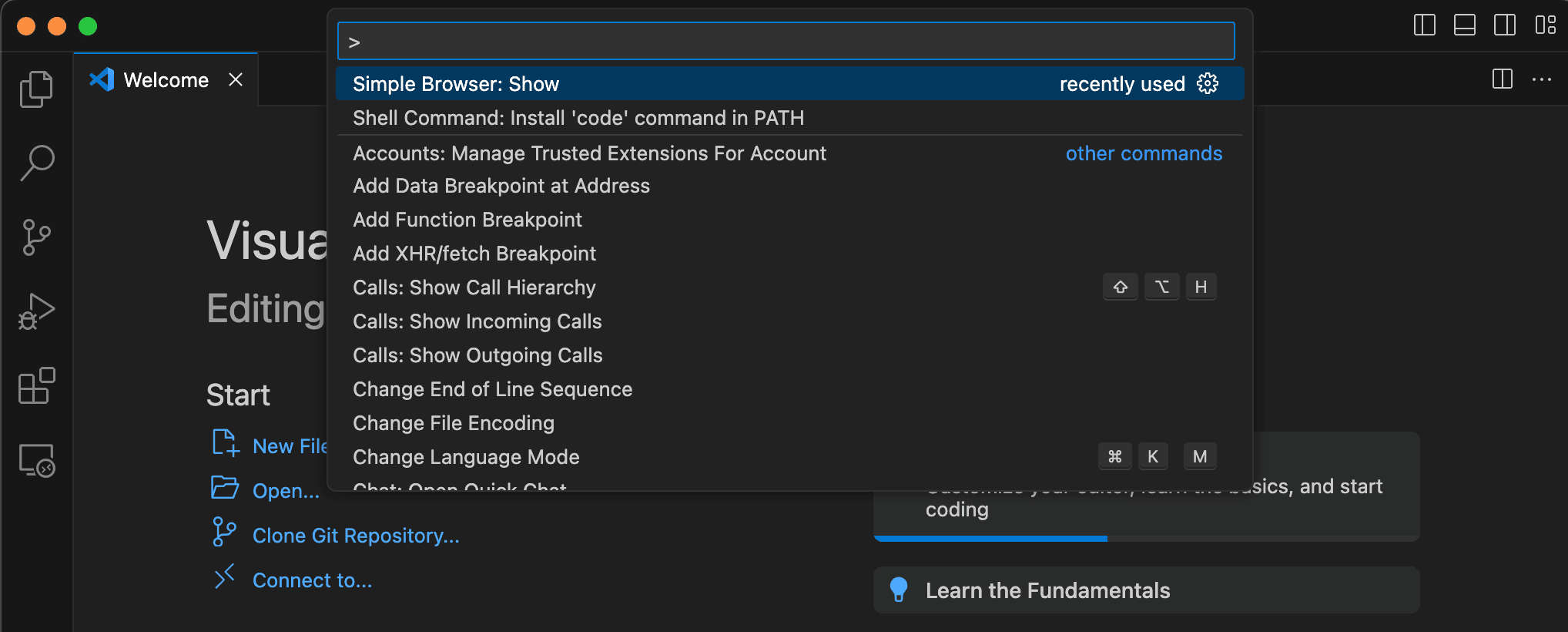Select Simple Browser: Show command
This screenshot has width=1568, height=632.
tap(456, 84)
